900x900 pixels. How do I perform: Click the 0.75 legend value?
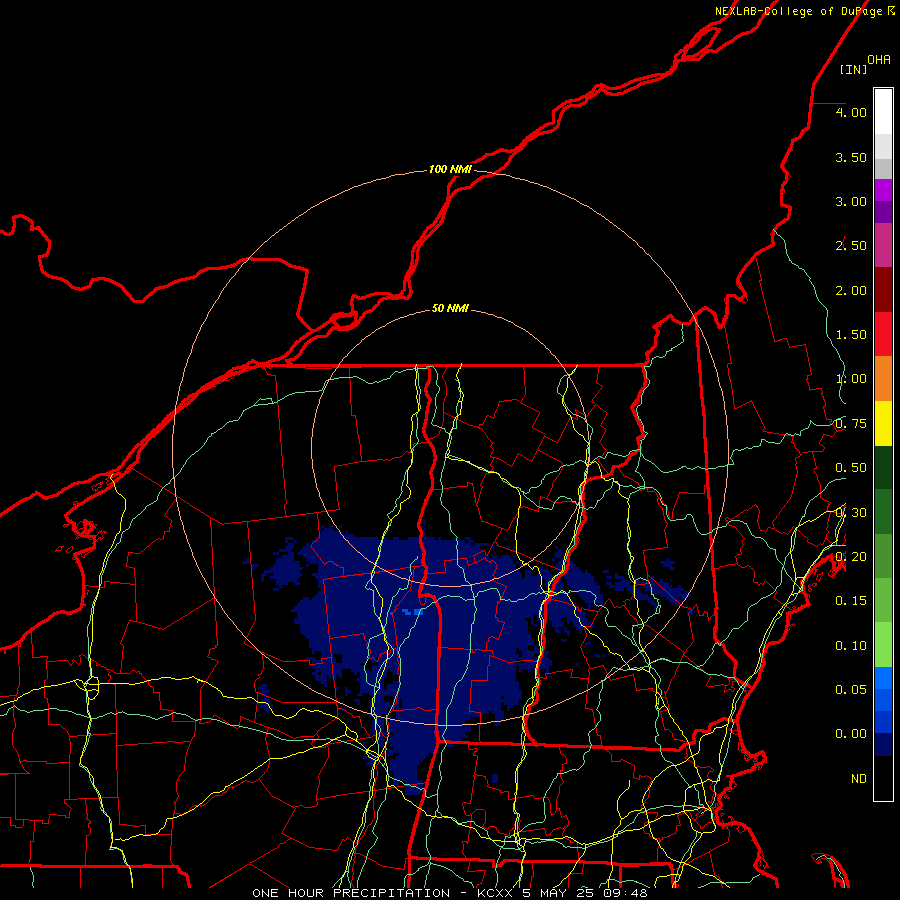[x=851, y=424]
